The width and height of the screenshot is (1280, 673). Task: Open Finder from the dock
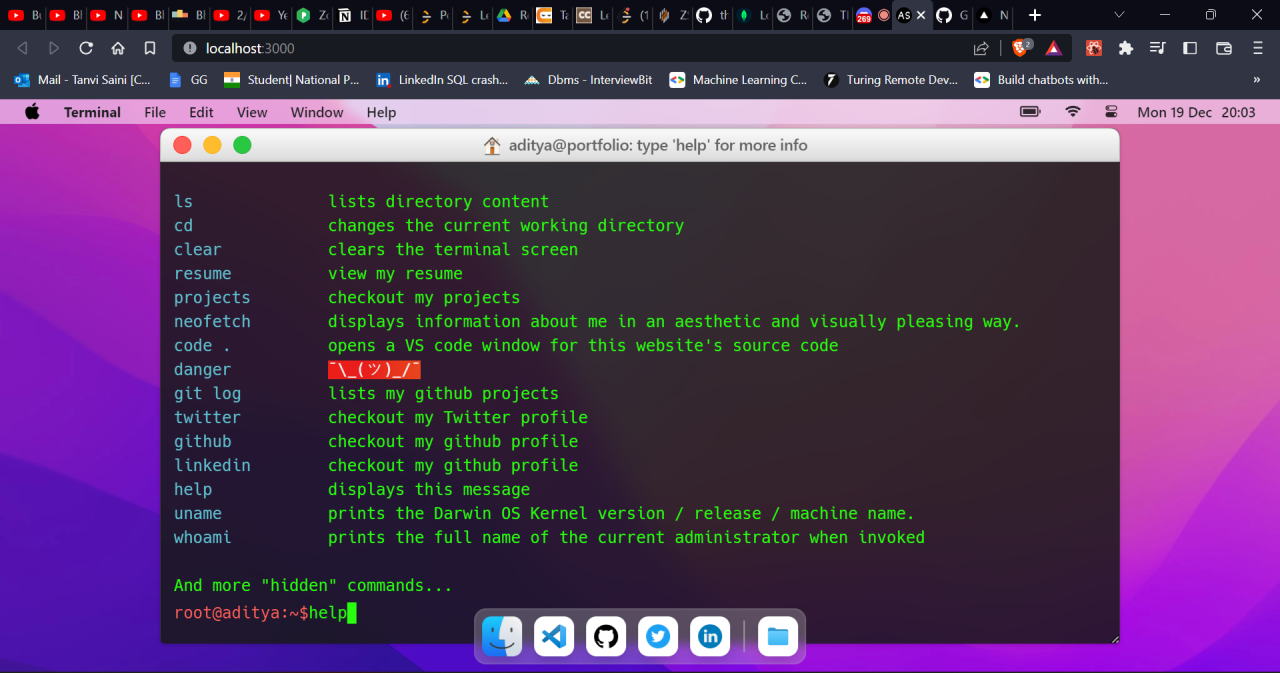pyautogui.click(x=501, y=636)
